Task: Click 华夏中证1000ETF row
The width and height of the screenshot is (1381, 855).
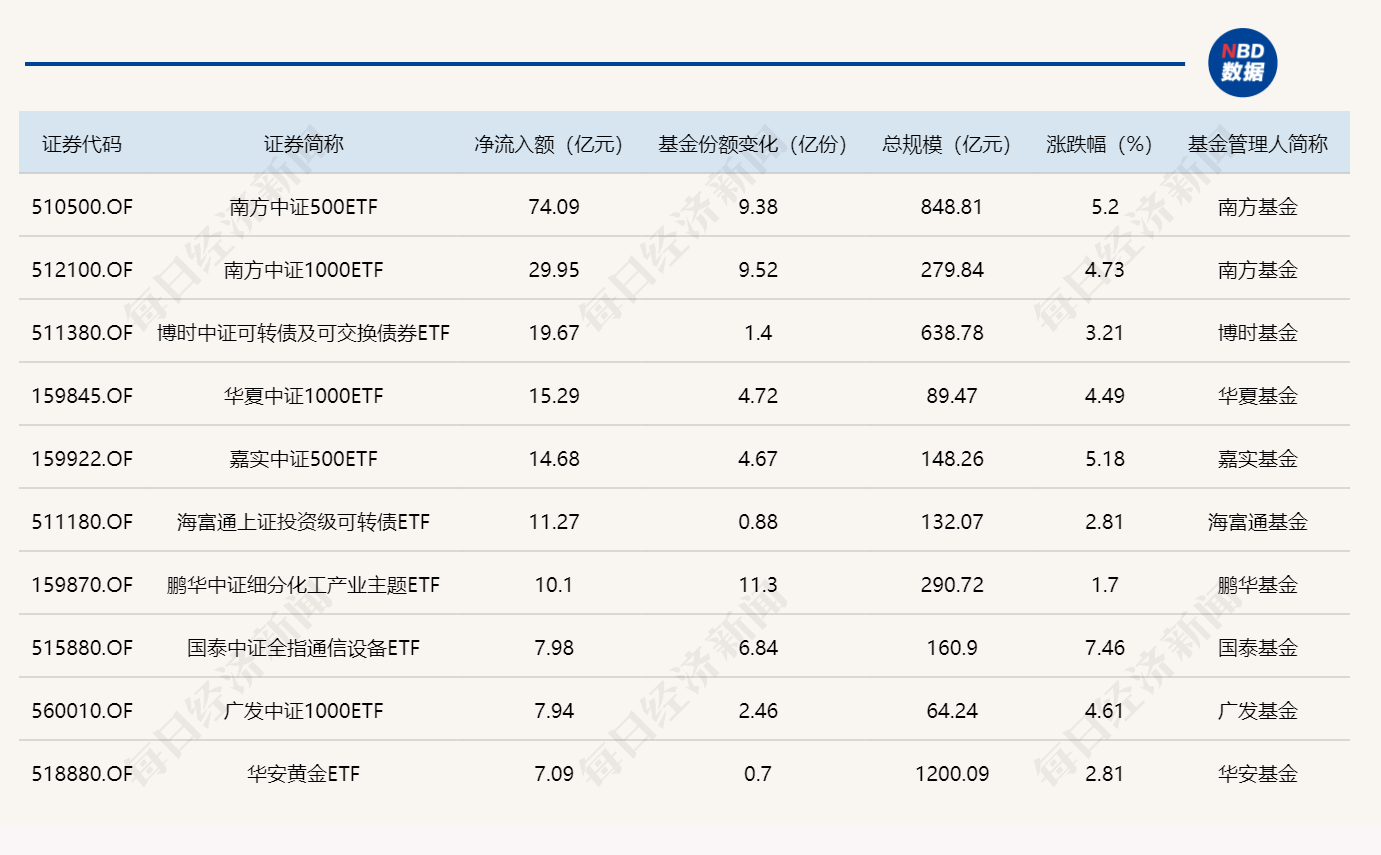Action: [302, 395]
